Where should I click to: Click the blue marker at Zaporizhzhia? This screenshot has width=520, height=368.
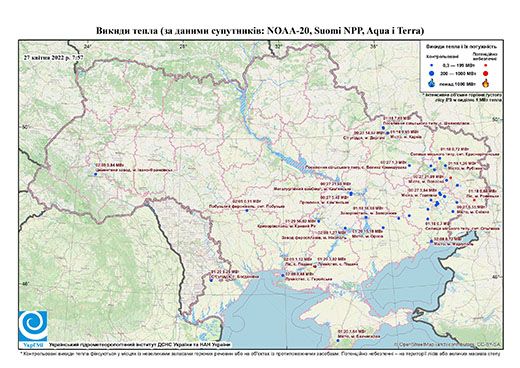[366, 217]
